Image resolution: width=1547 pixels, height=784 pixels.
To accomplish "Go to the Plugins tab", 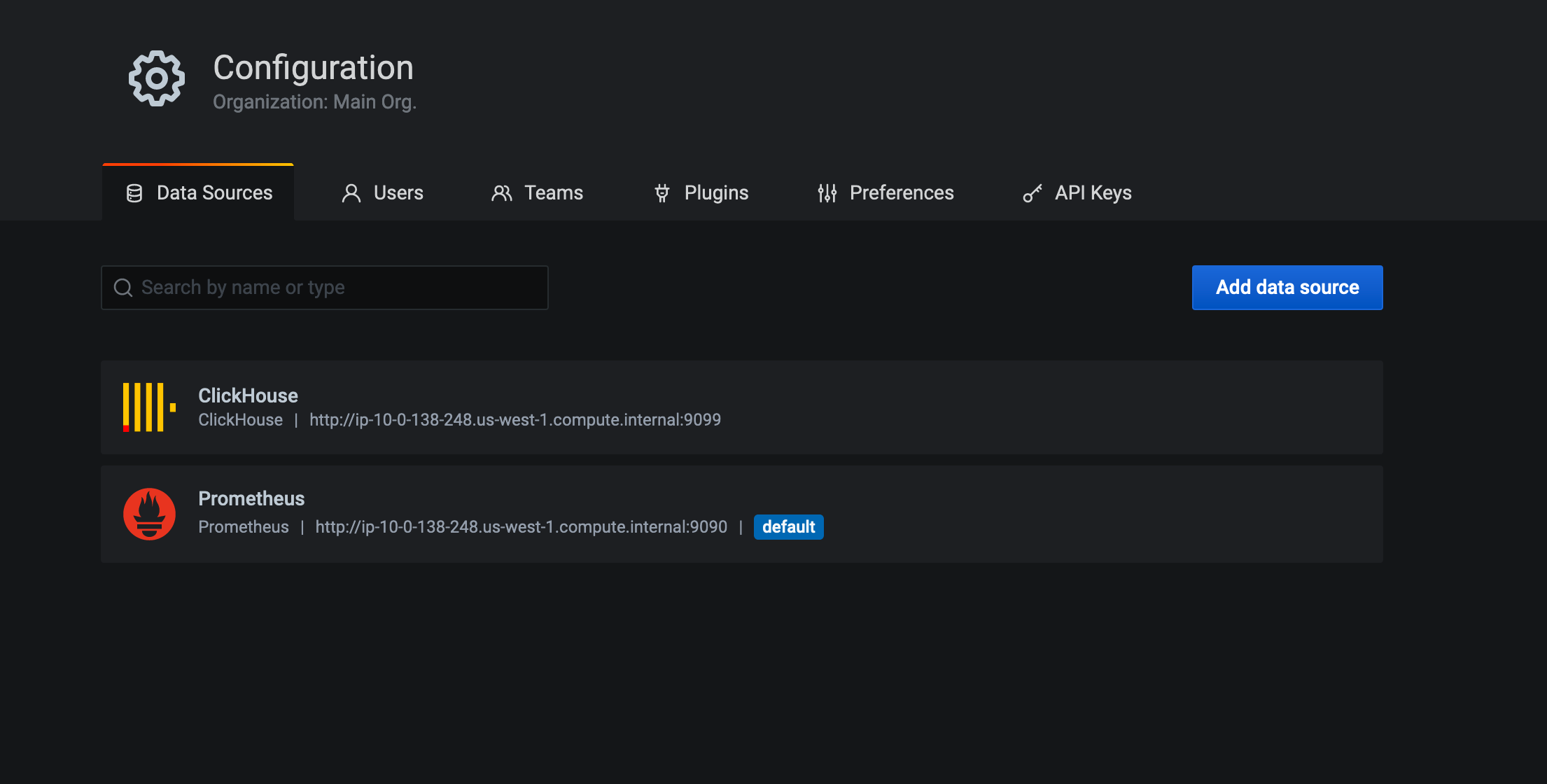I will tap(715, 193).
